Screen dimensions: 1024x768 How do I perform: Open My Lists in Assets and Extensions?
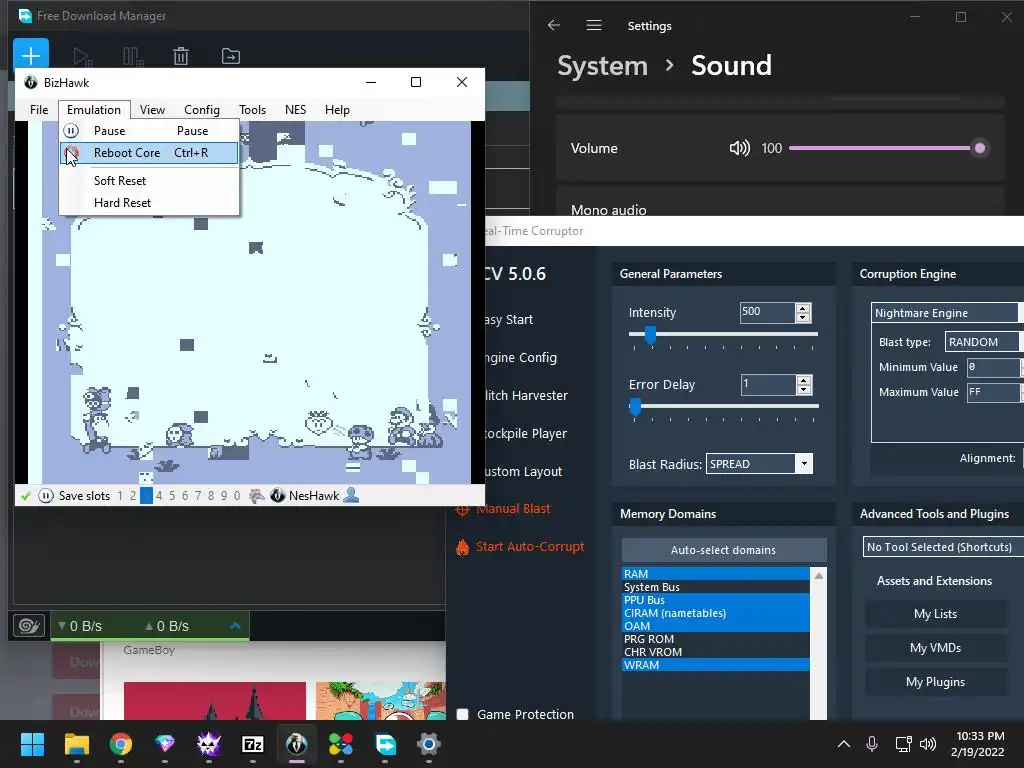pos(936,614)
